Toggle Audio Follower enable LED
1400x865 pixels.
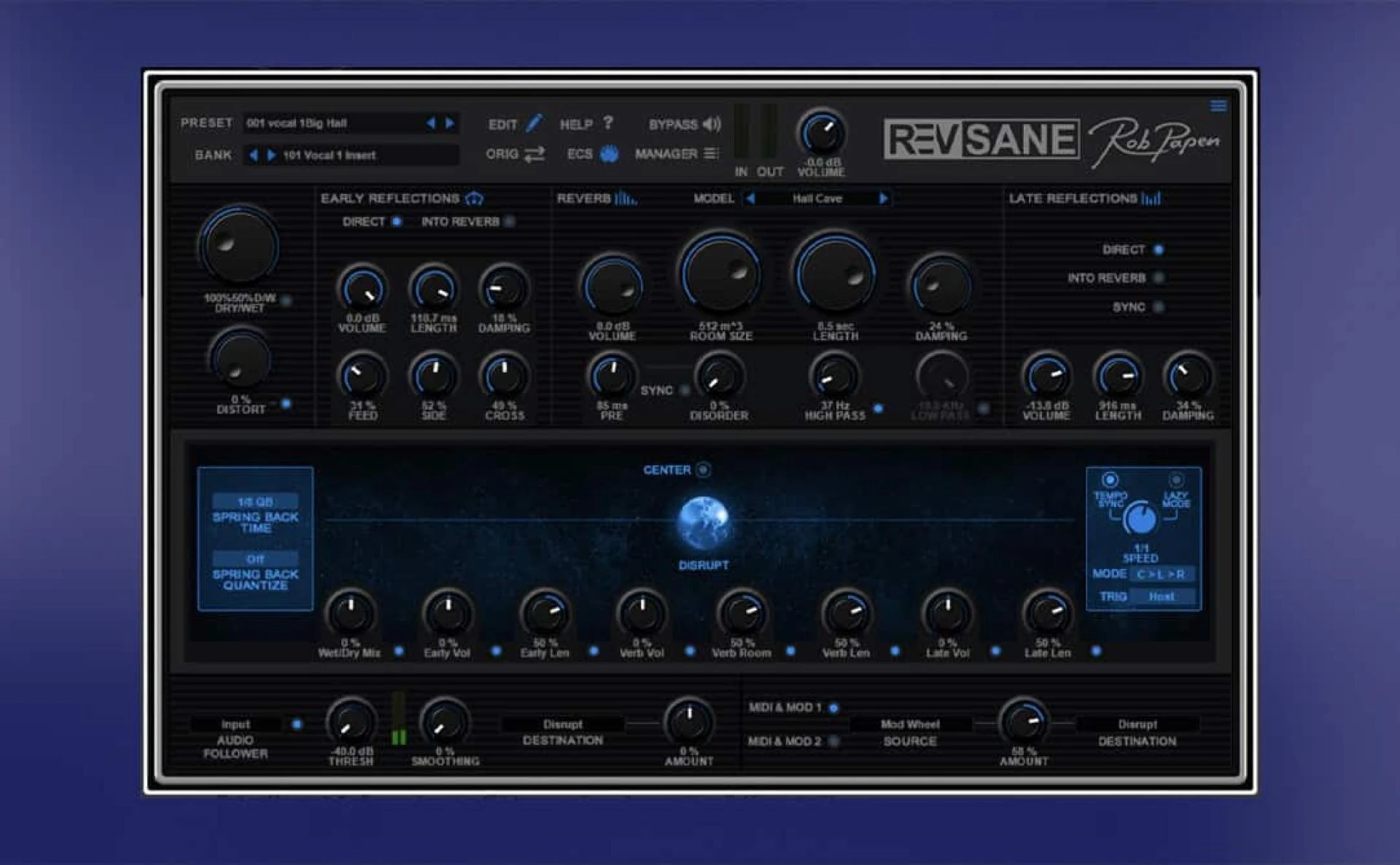(x=297, y=724)
